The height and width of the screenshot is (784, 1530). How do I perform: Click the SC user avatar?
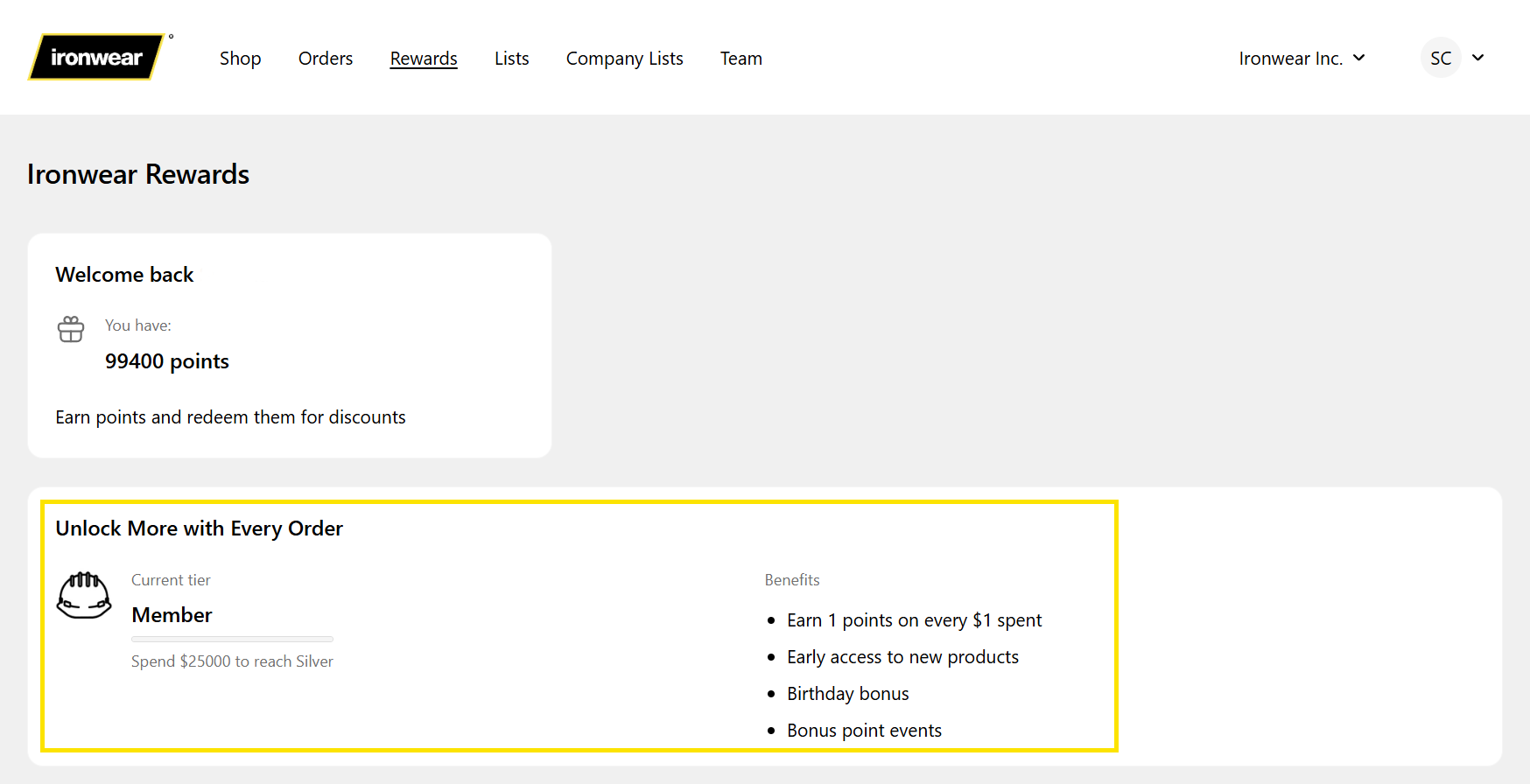[1440, 59]
